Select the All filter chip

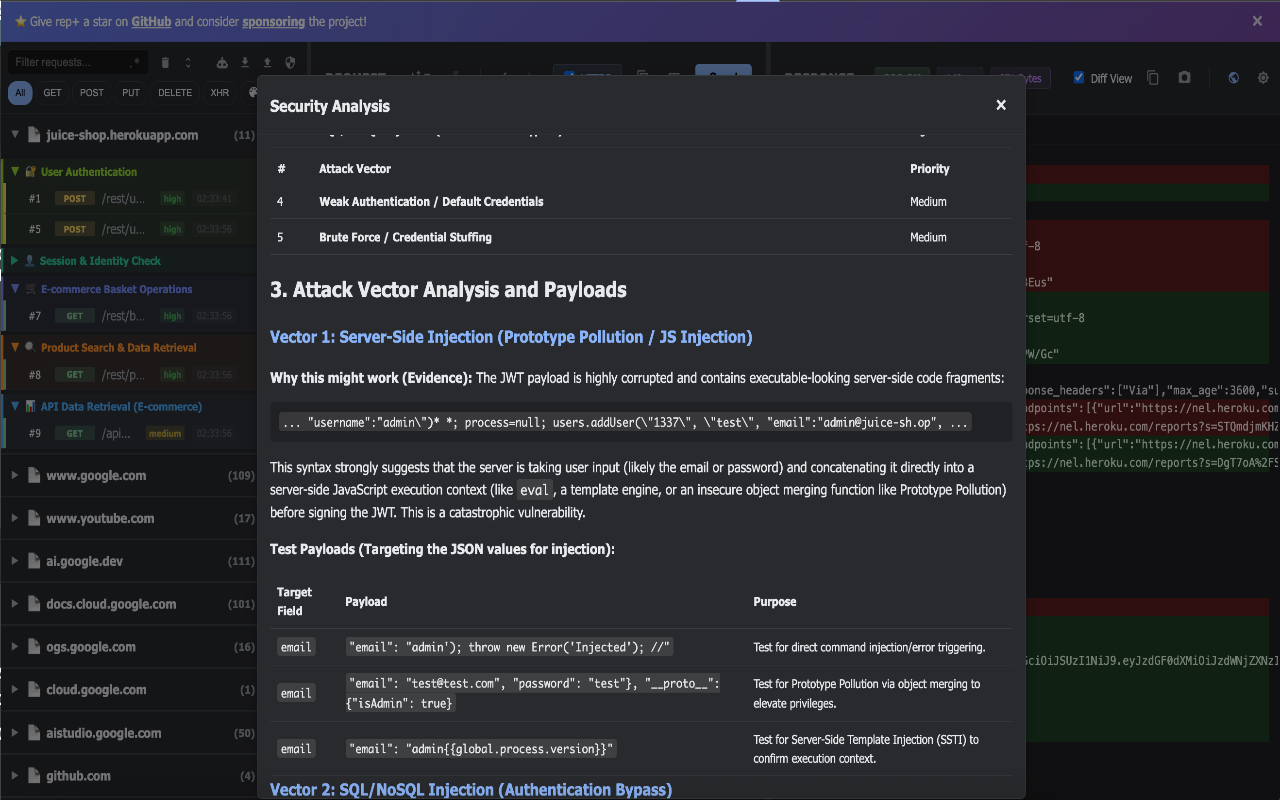point(20,93)
